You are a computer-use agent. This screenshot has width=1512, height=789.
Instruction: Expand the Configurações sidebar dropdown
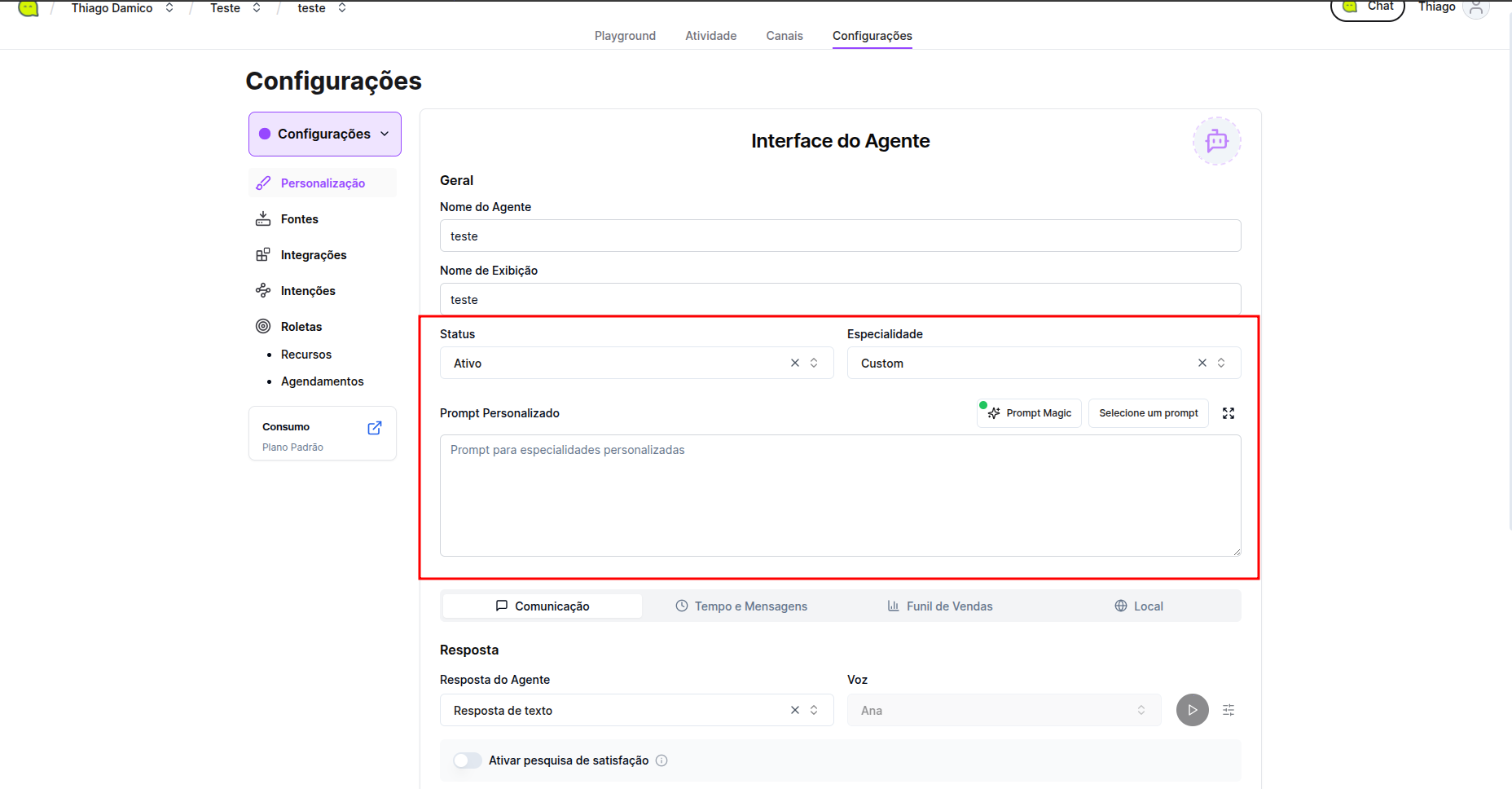coord(324,134)
